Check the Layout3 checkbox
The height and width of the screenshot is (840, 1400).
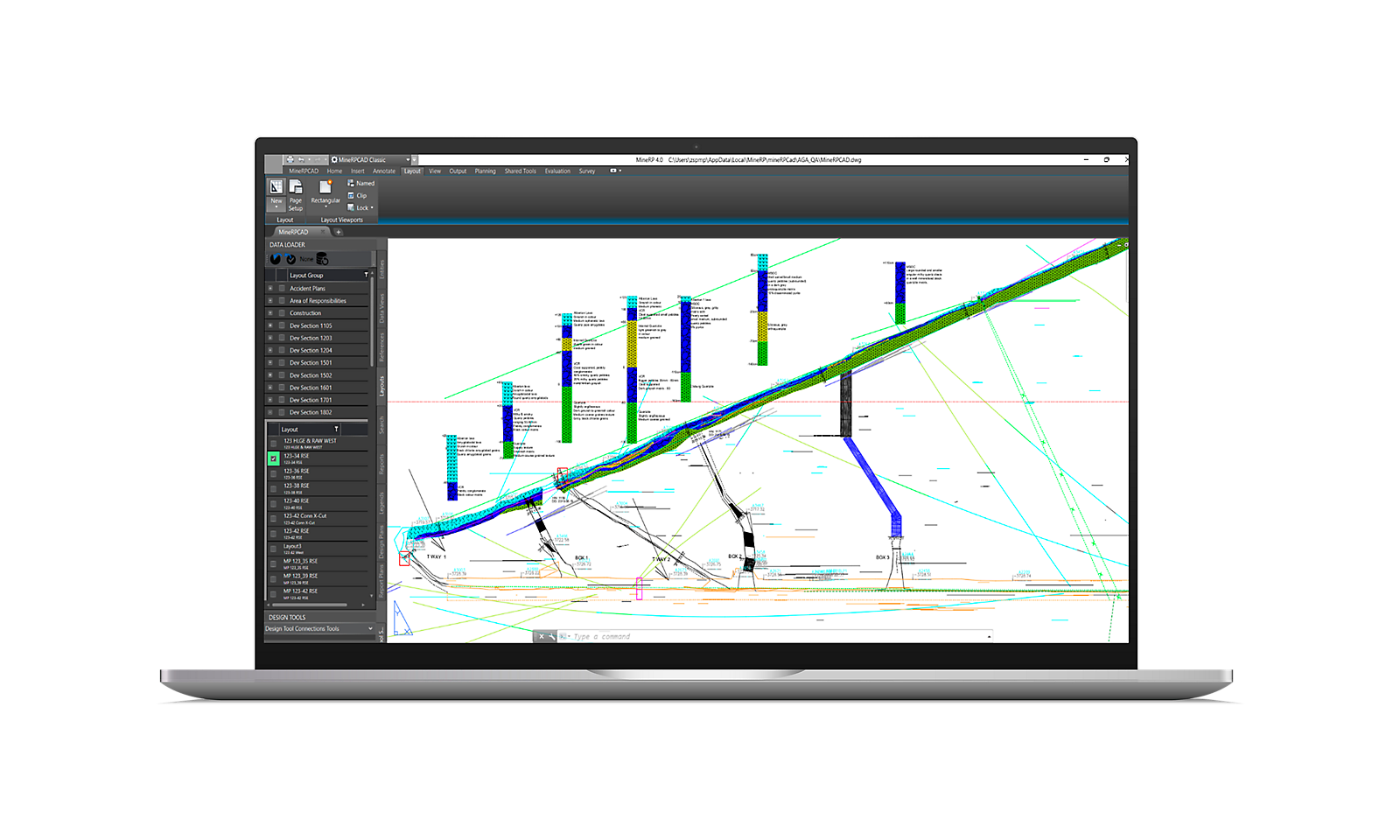tap(273, 549)
